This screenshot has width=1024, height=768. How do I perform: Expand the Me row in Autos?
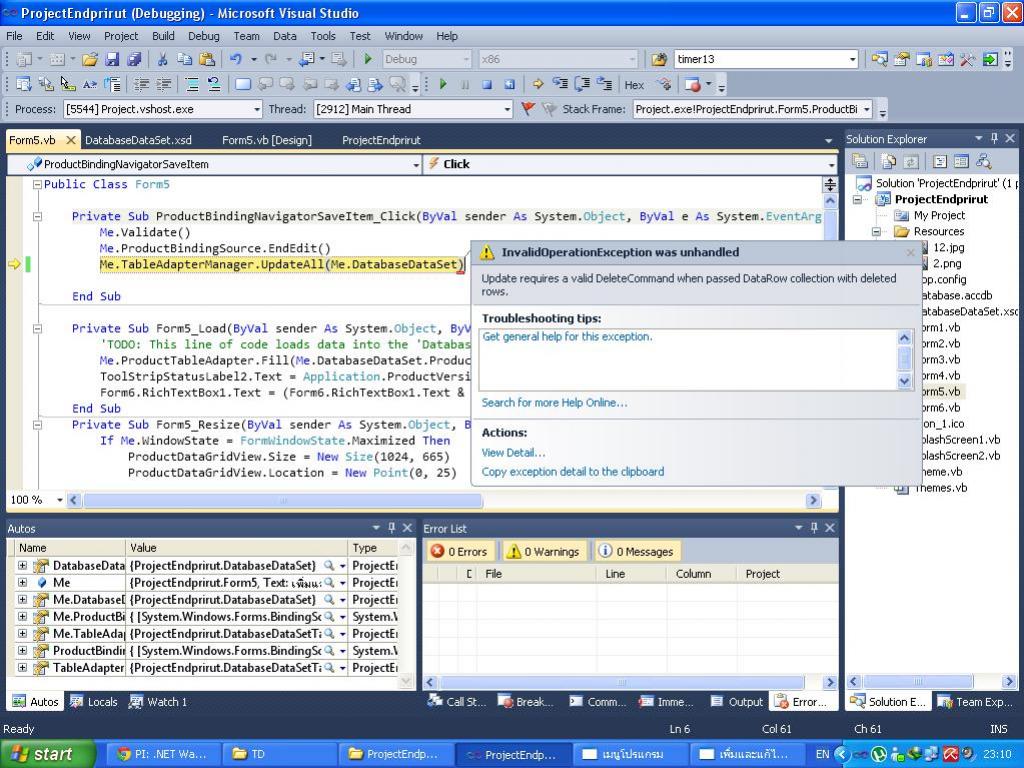(22, 582)
